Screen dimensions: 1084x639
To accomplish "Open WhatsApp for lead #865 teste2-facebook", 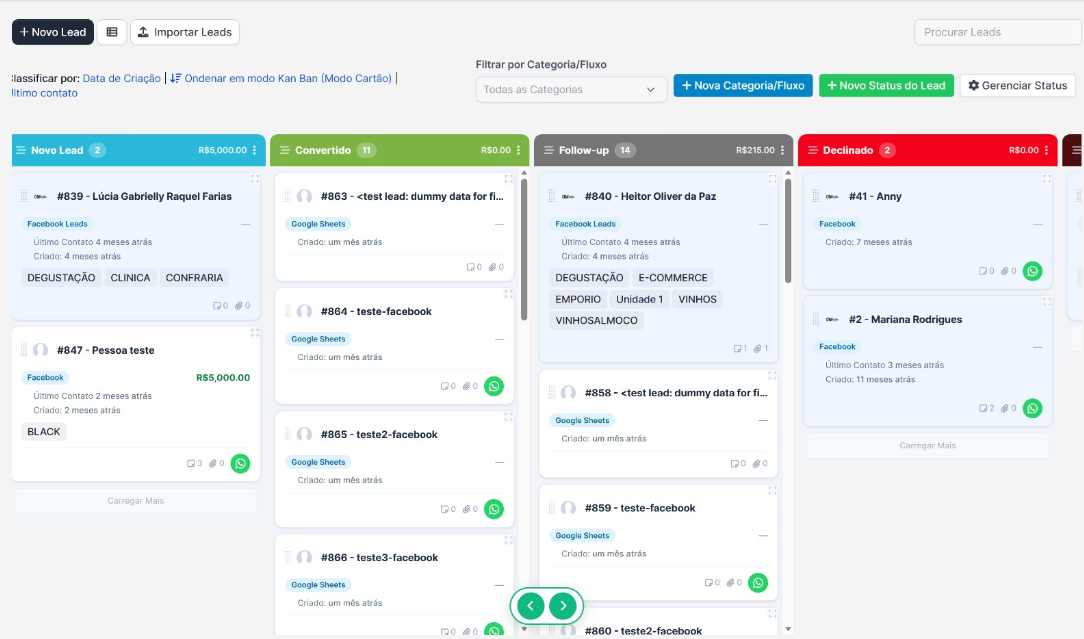I will pos(494,509).
